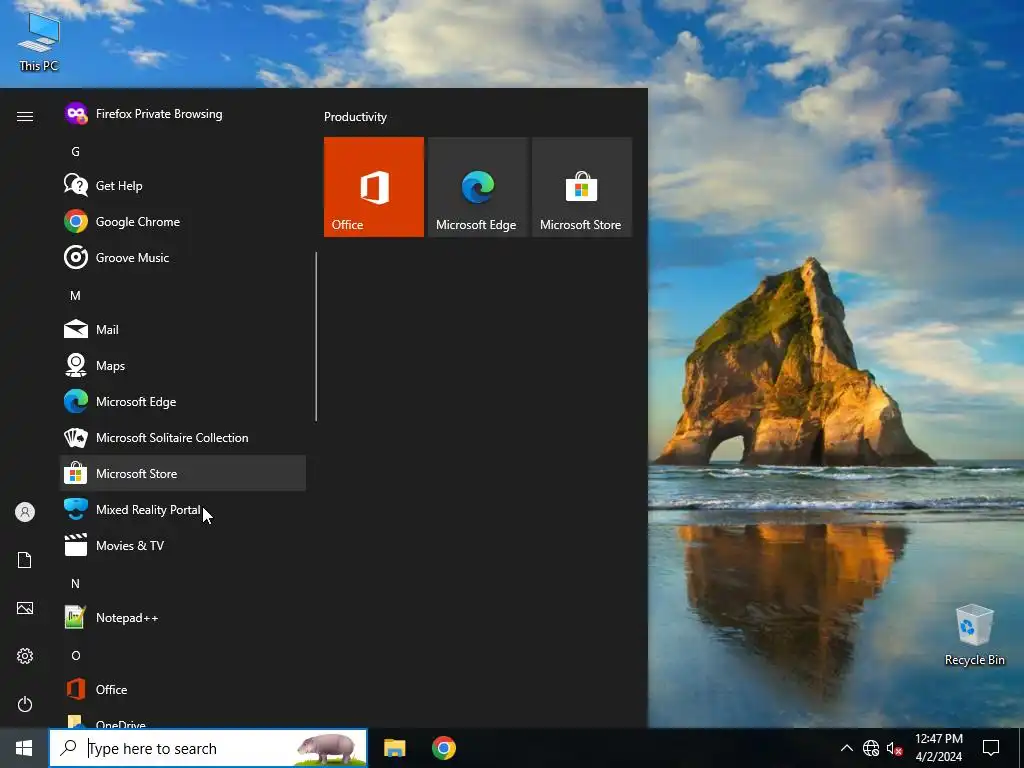Screen dimensions: 1024x768
Task: Open Documents from Start sidebar
Action: click(25, 560)
